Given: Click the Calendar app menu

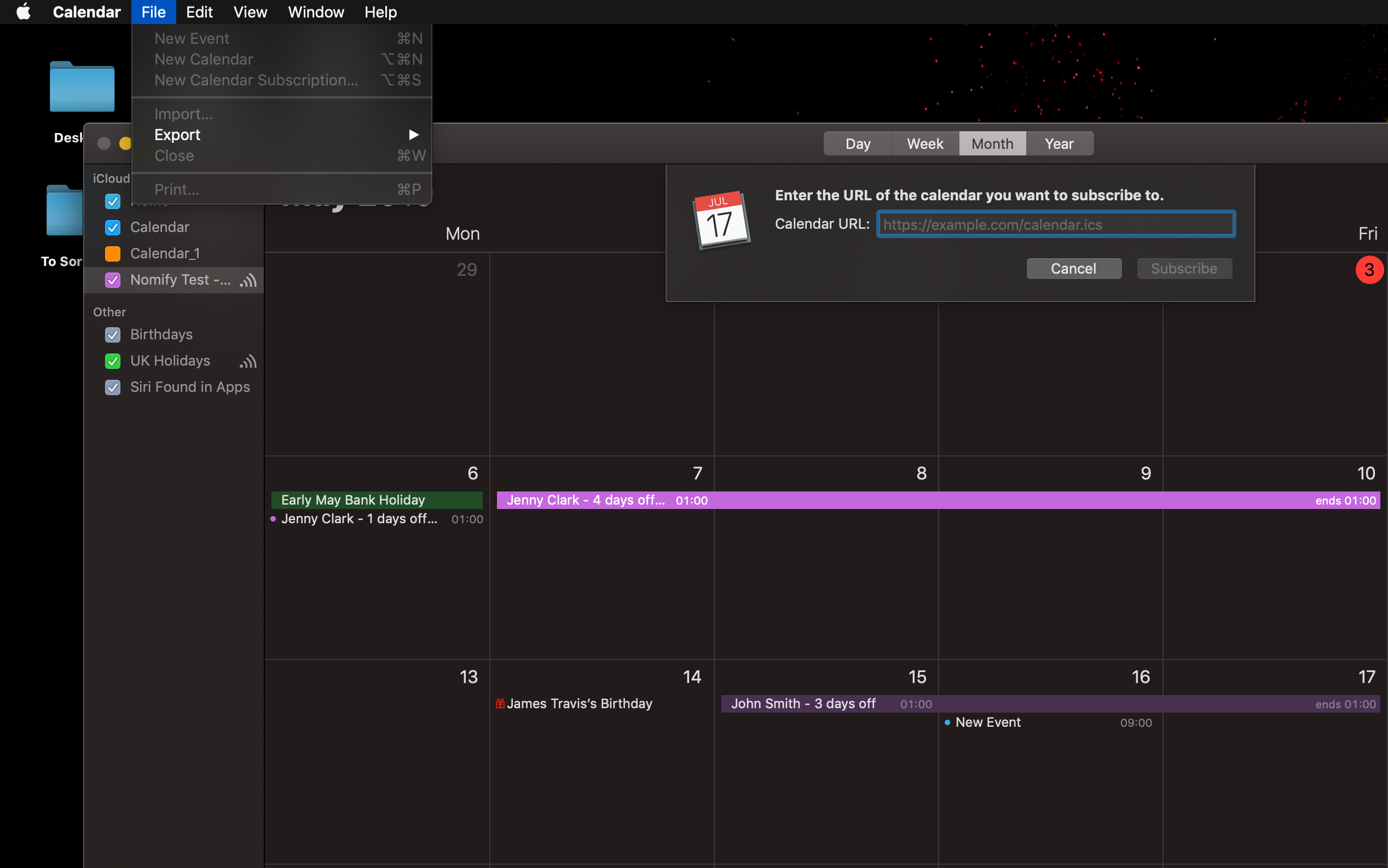Looking at the screenshot, I should [86, 11].
